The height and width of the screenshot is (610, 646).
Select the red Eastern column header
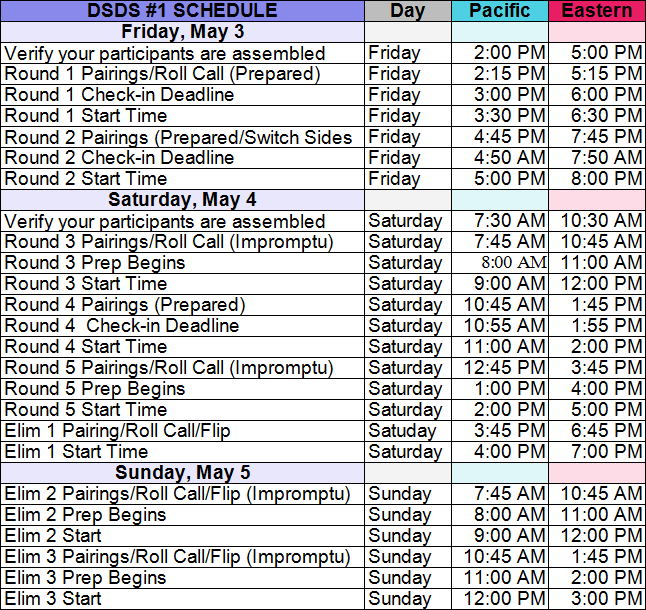pos(596,11)
